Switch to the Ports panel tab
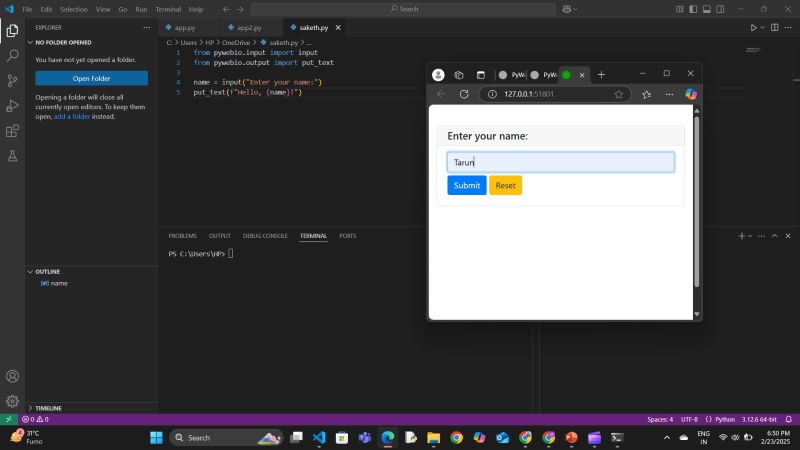 tap(347, 236)
